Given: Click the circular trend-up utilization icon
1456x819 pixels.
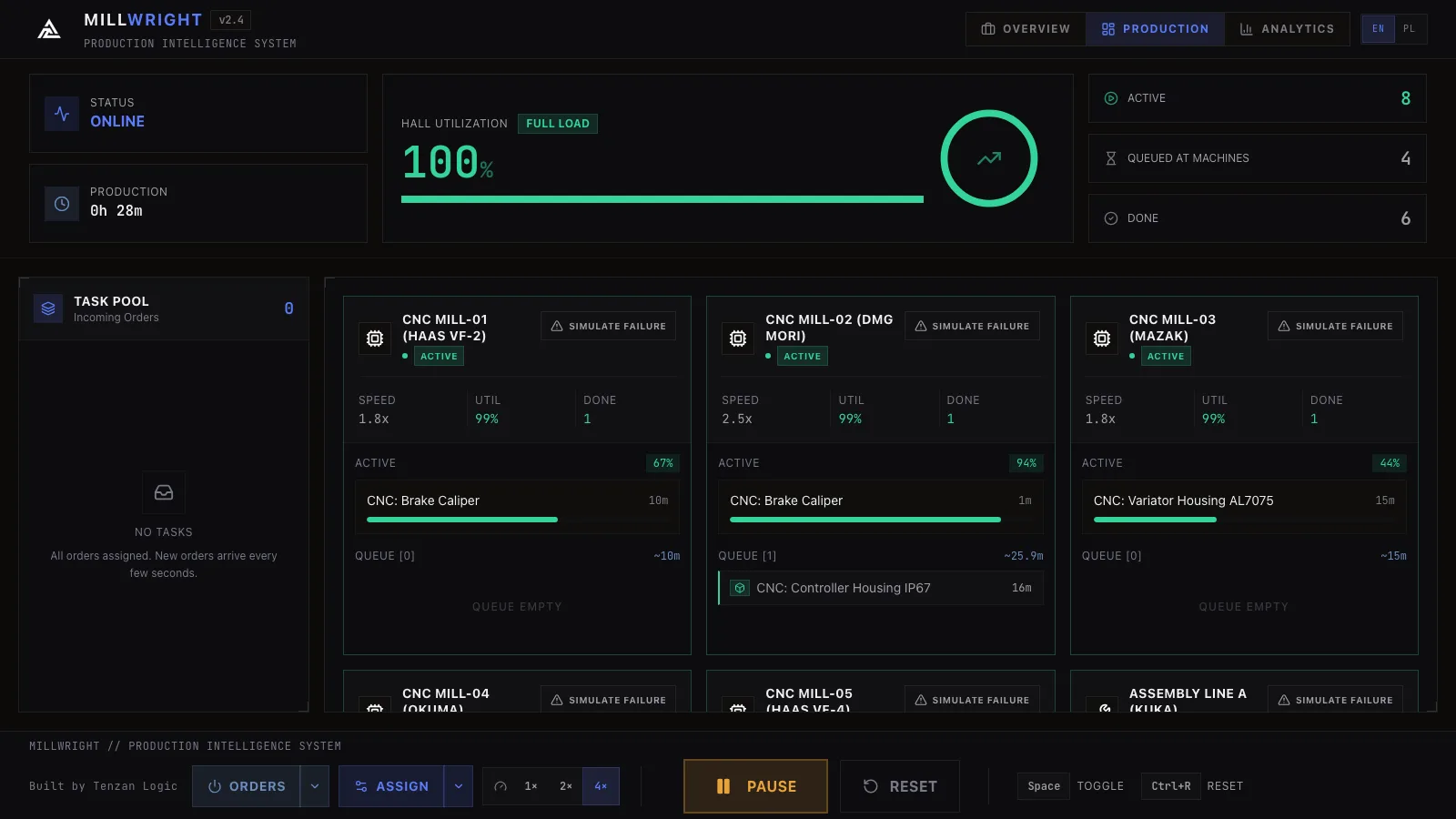Looking at the screenshot, I should [x=989, y=158].
